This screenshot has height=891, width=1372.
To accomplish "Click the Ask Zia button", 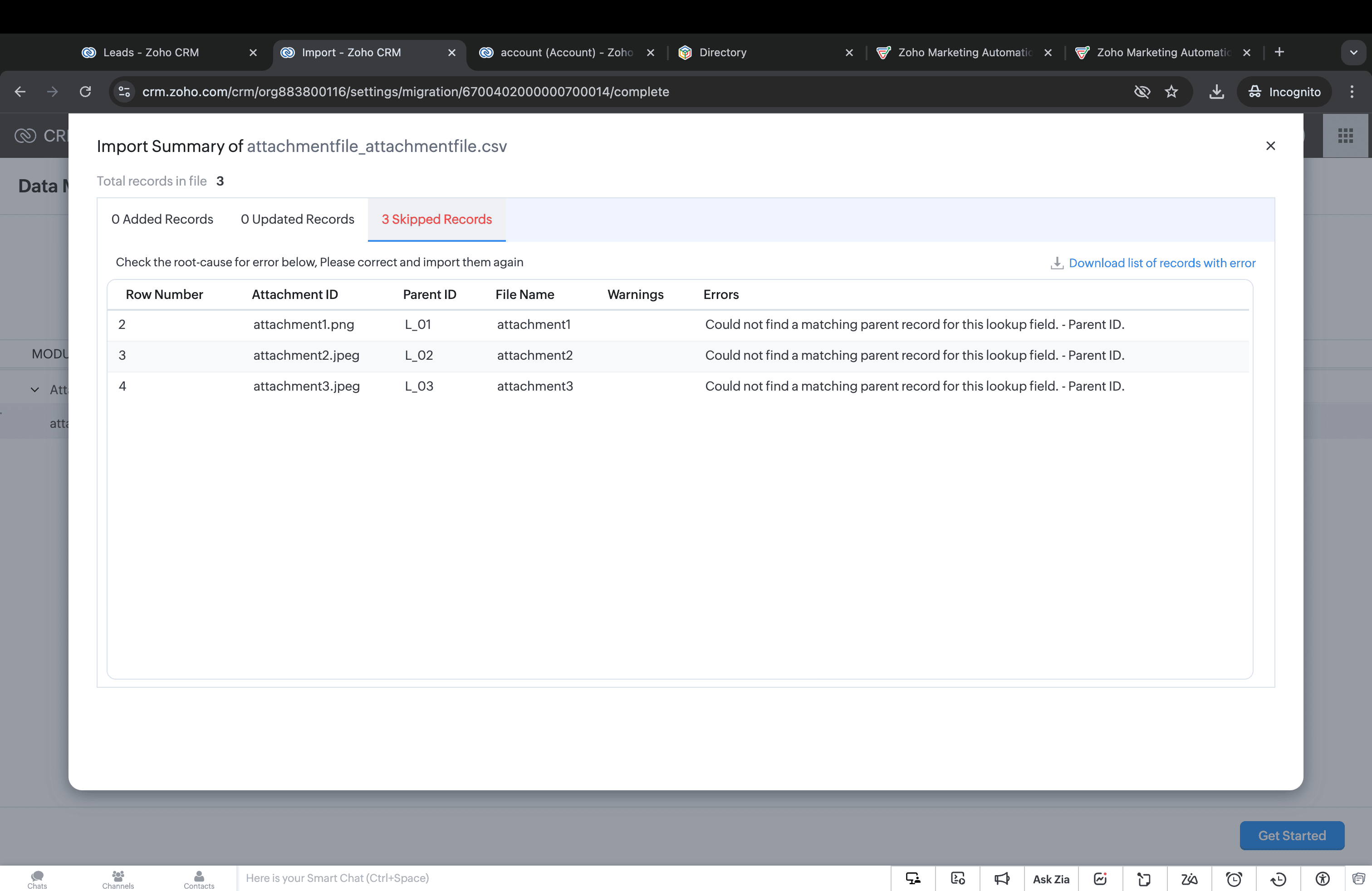I will (1050, 878).
